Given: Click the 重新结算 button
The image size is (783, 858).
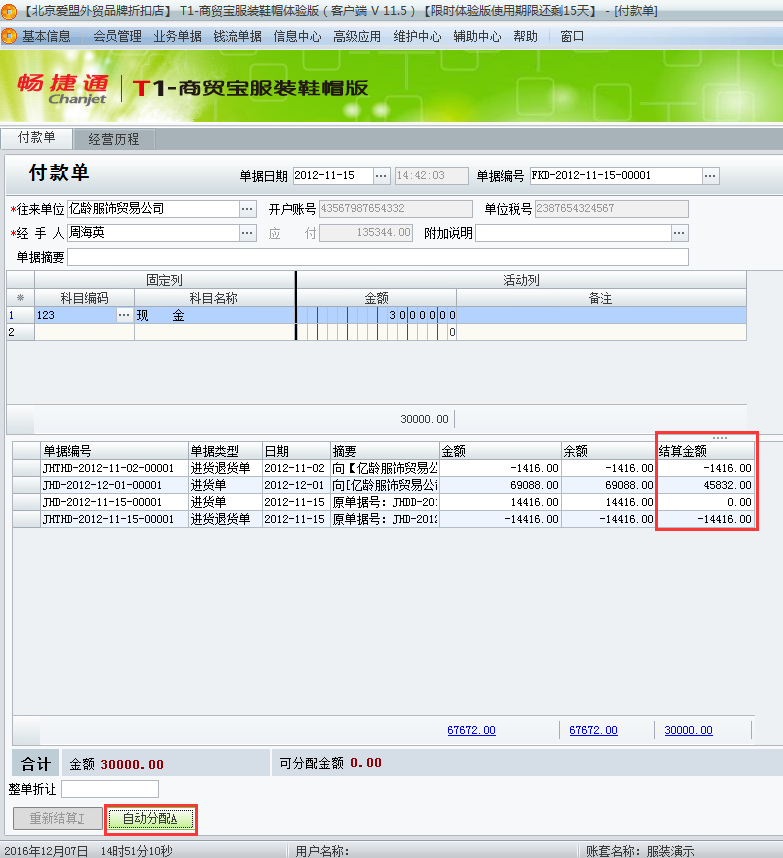Looking at the screenshot, I should click(x=57, y=819).
